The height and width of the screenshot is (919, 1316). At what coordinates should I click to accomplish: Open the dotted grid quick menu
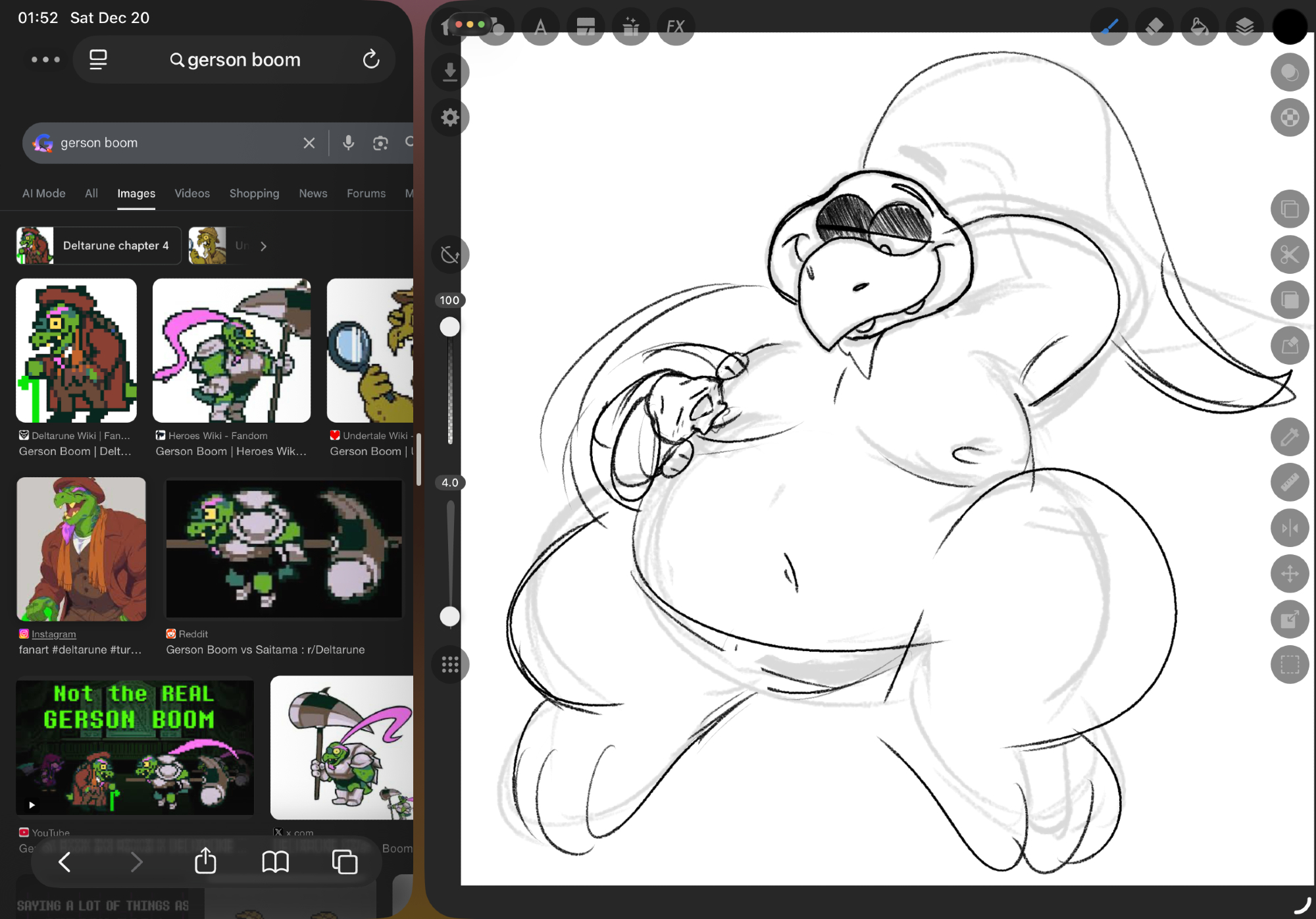[450, 664]
